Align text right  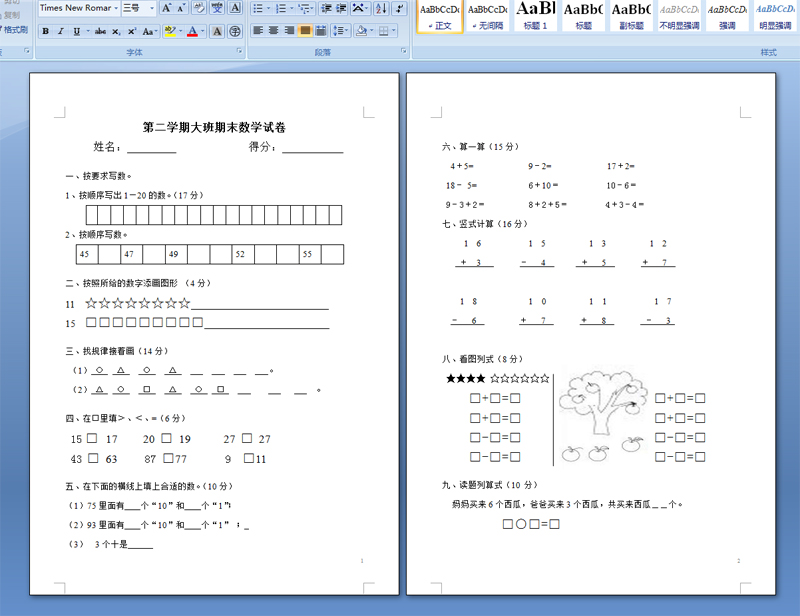[289, 31]
